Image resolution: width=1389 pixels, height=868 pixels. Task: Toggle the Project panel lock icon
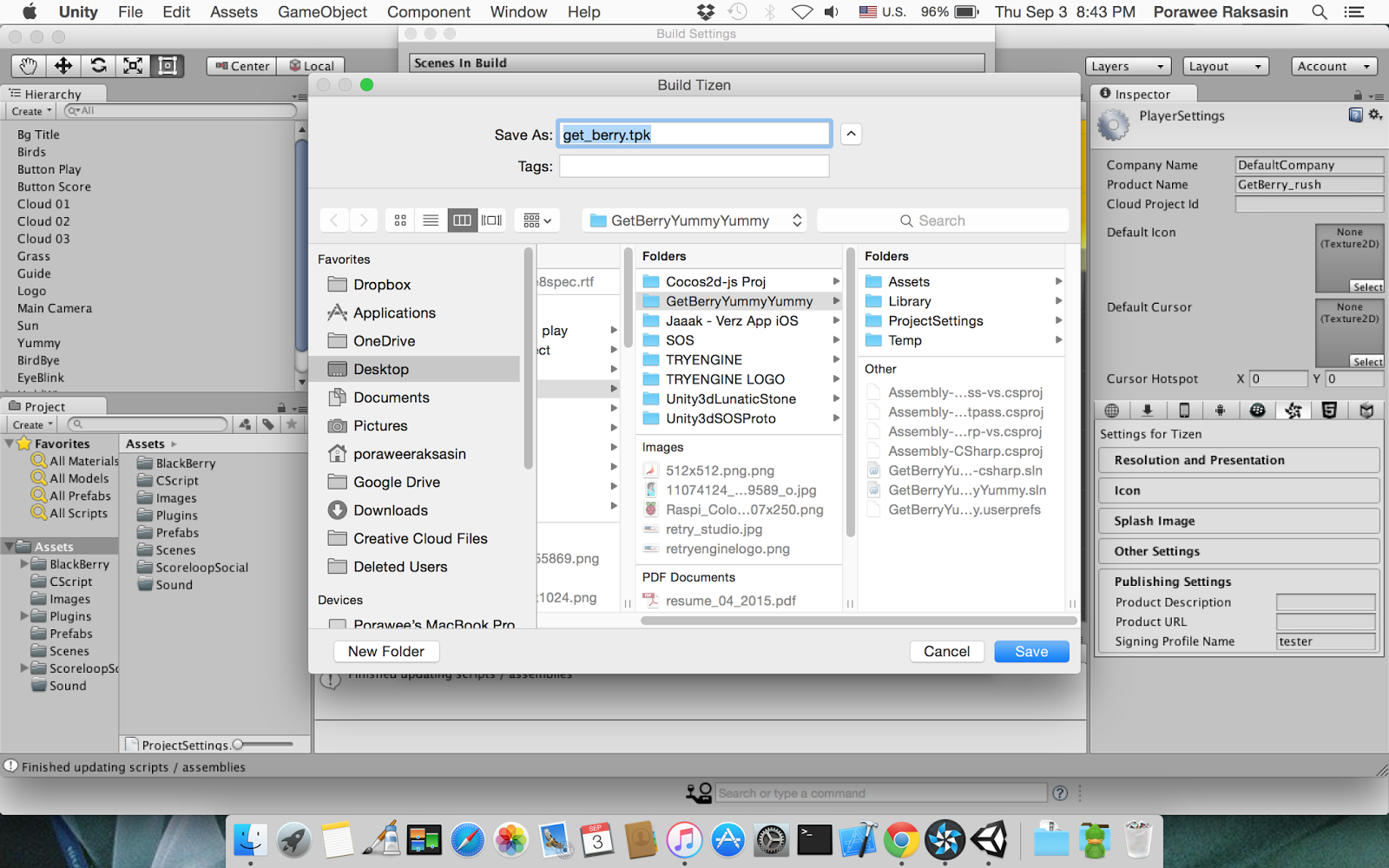tap(281, 407)
